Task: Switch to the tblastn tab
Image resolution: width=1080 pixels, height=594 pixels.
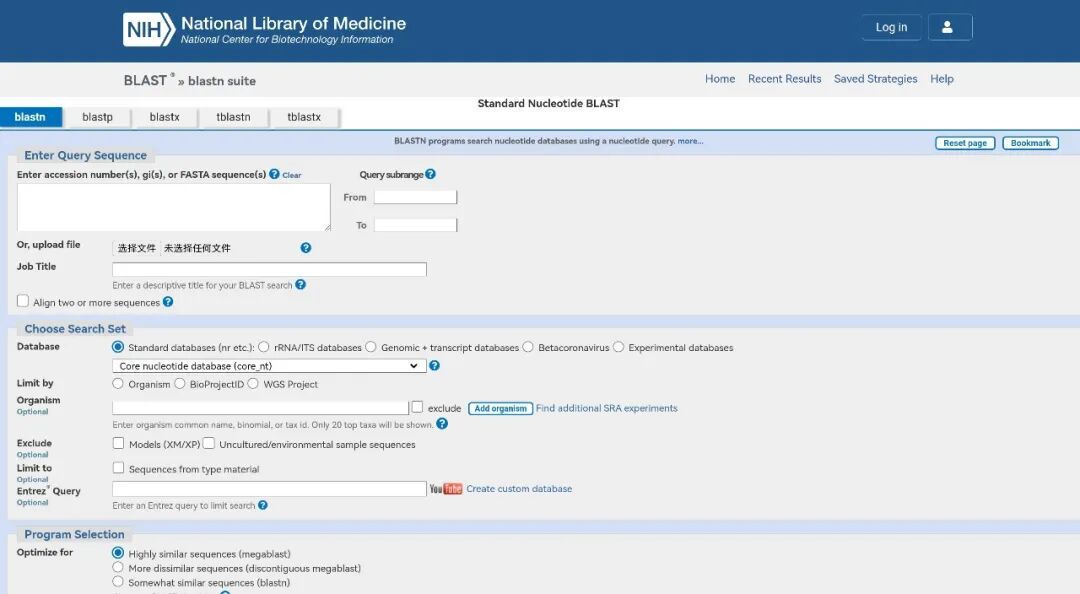Action: (x=233, y=117)
